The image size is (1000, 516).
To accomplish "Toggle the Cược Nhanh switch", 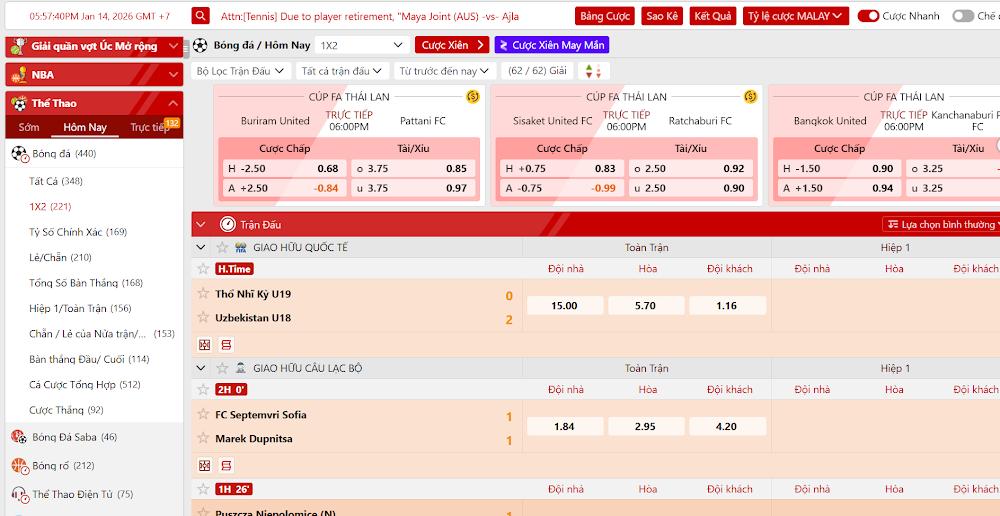I will 868,16.
